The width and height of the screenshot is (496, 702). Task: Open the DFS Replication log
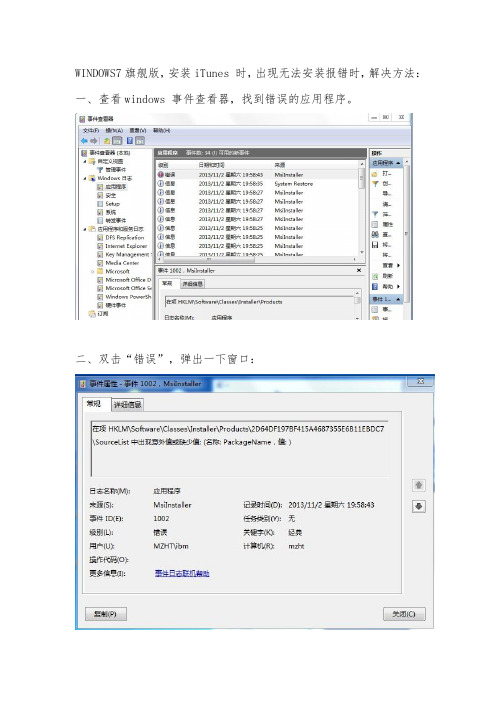[x=120, y=237]
